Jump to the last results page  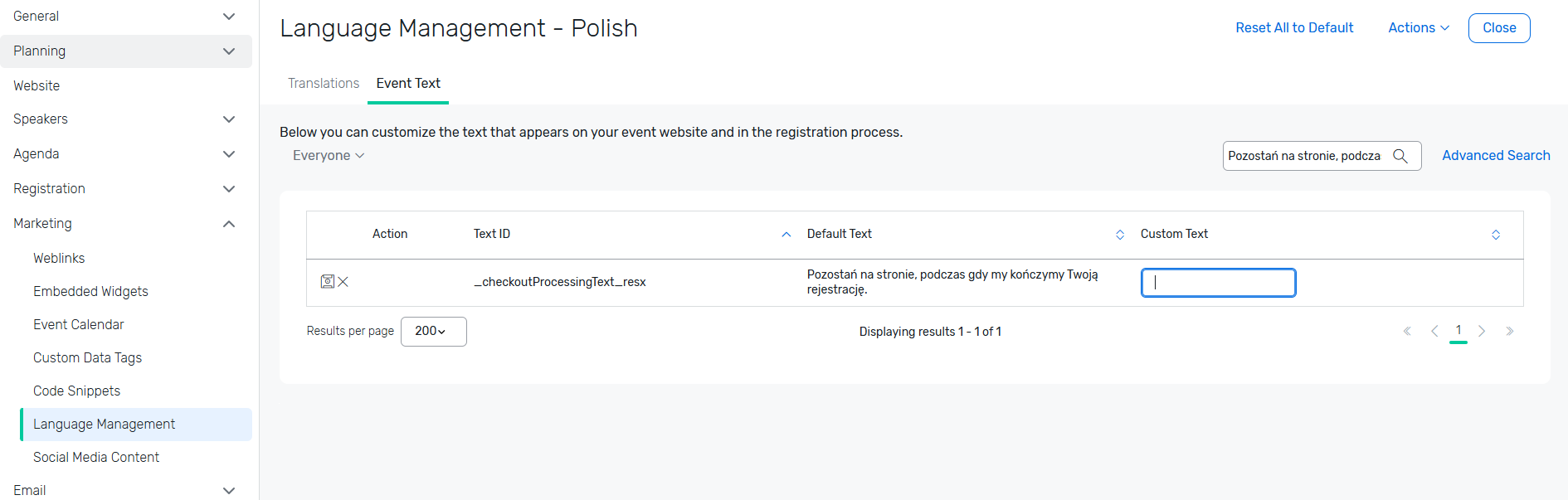[x=1510, y=331]
